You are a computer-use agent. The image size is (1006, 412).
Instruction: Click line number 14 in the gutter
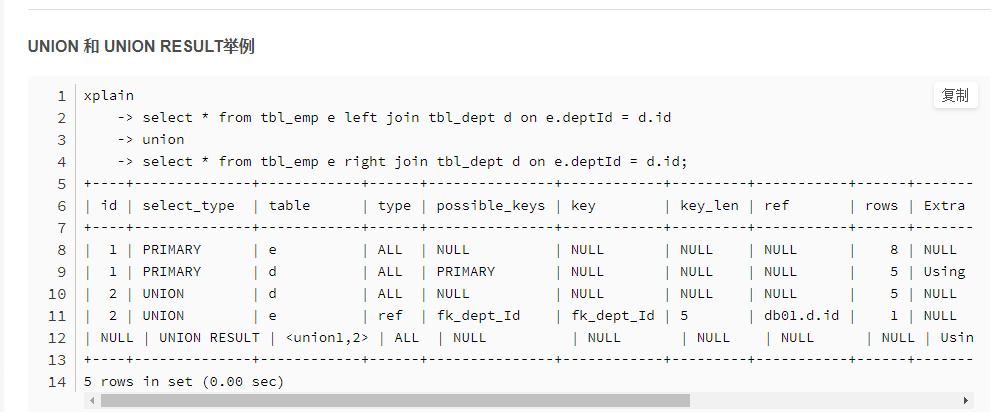(x=57, y=381)
